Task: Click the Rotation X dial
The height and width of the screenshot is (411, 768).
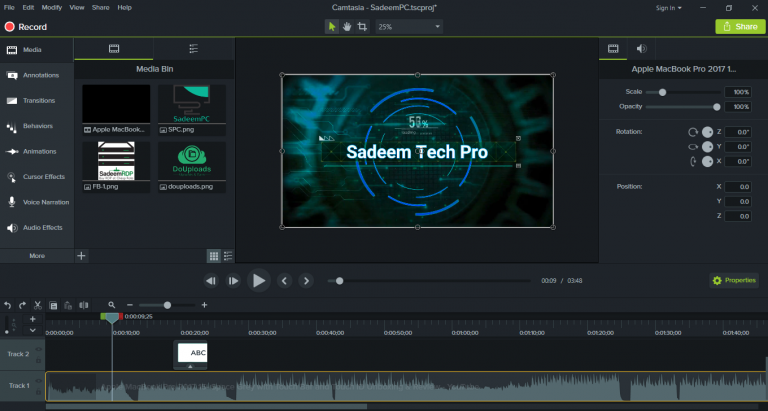Action: (x=707, y=161)
